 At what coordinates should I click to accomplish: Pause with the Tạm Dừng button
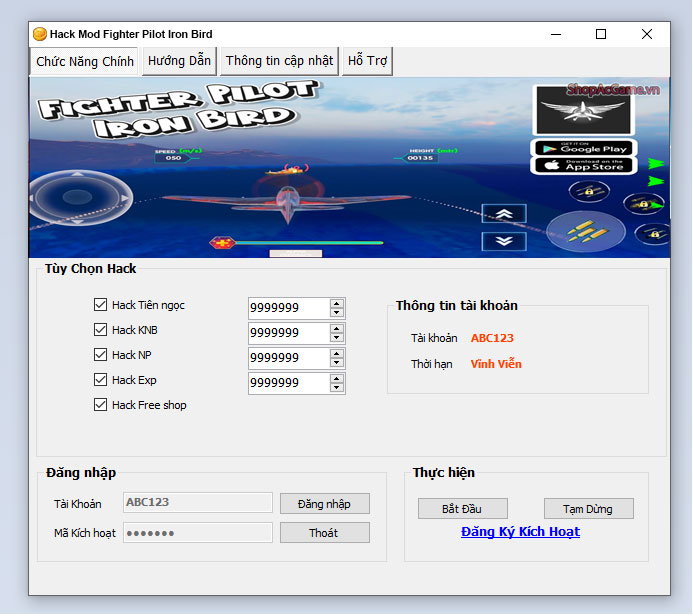point(589,509)
